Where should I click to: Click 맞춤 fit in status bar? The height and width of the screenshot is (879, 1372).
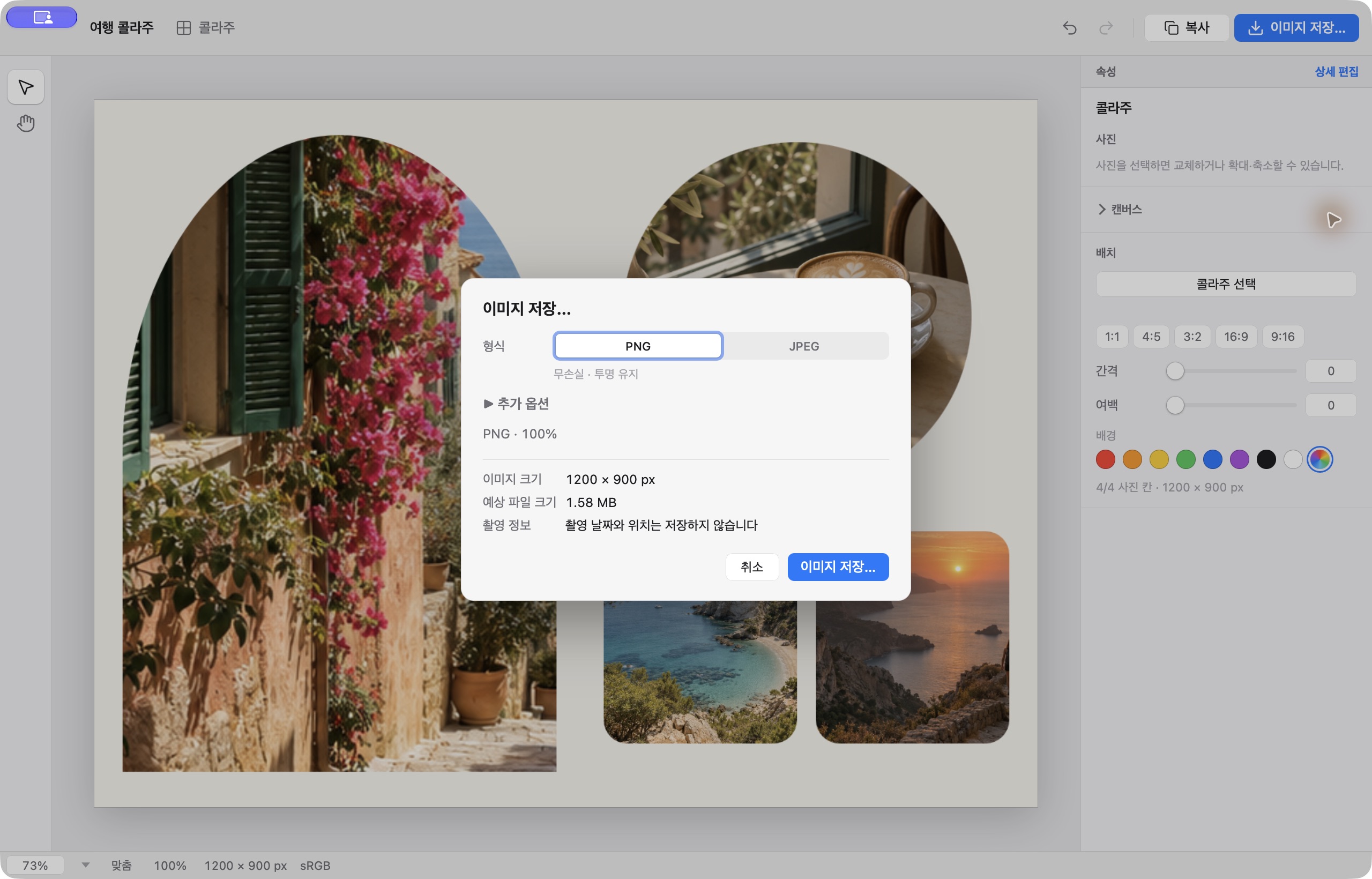[121, 865]
